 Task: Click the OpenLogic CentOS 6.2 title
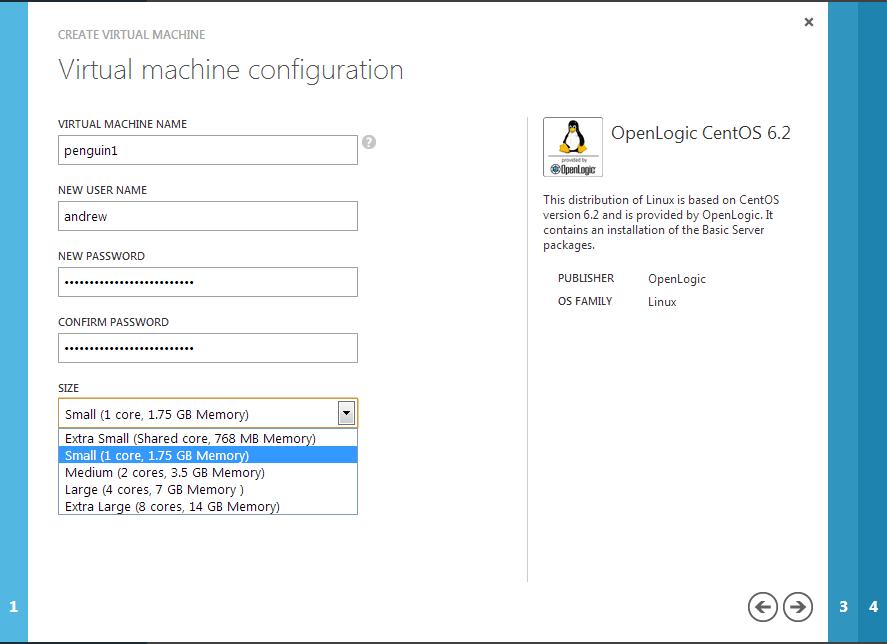(700, 133)
